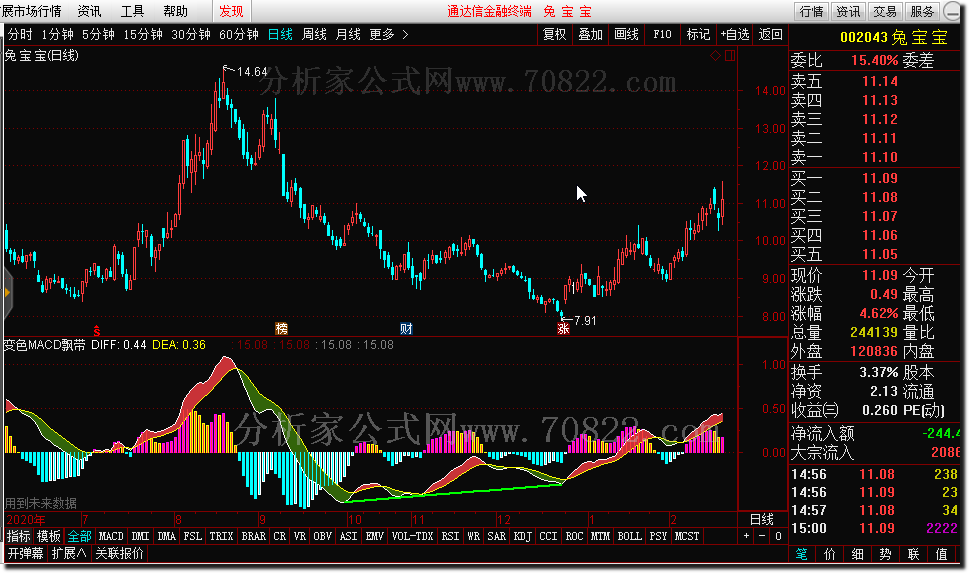Select the 值 tab in quote panel

click(x=942, y=554)
